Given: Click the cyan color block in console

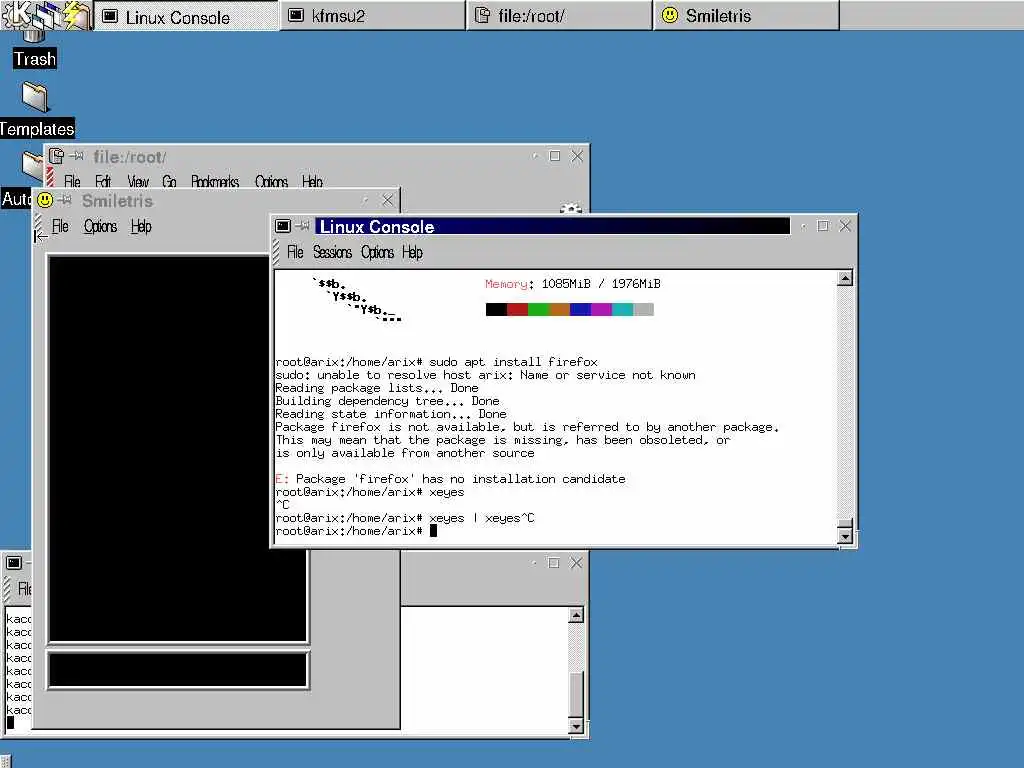Looking at the screenshot, I should point(622,310).
